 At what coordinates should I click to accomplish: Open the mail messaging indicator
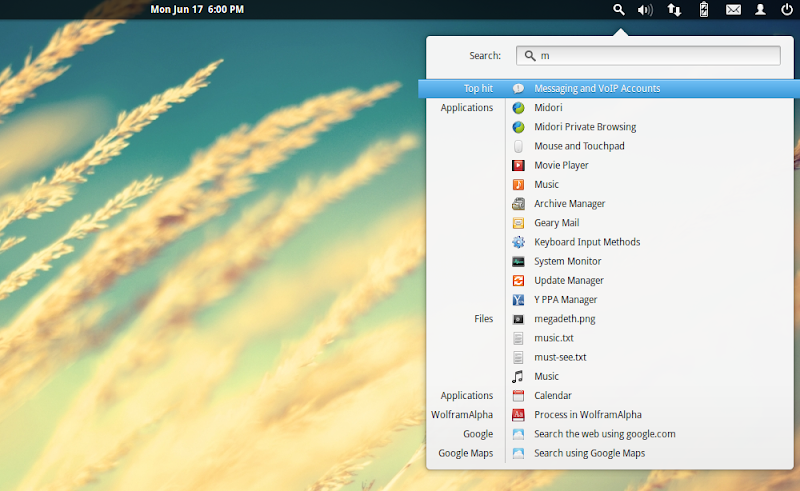click(x=733, y=10)
